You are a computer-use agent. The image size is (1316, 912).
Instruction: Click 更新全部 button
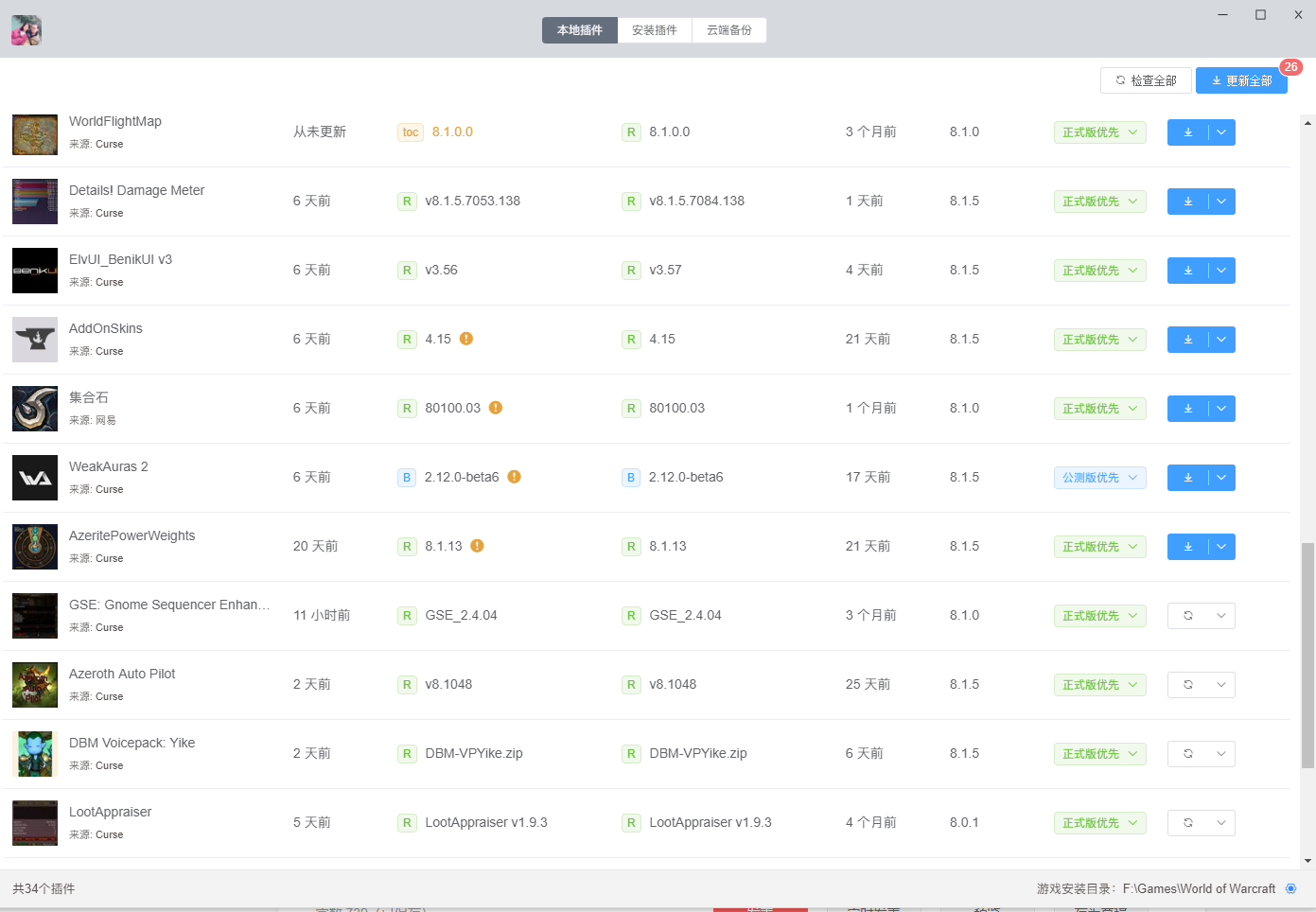1241,80
